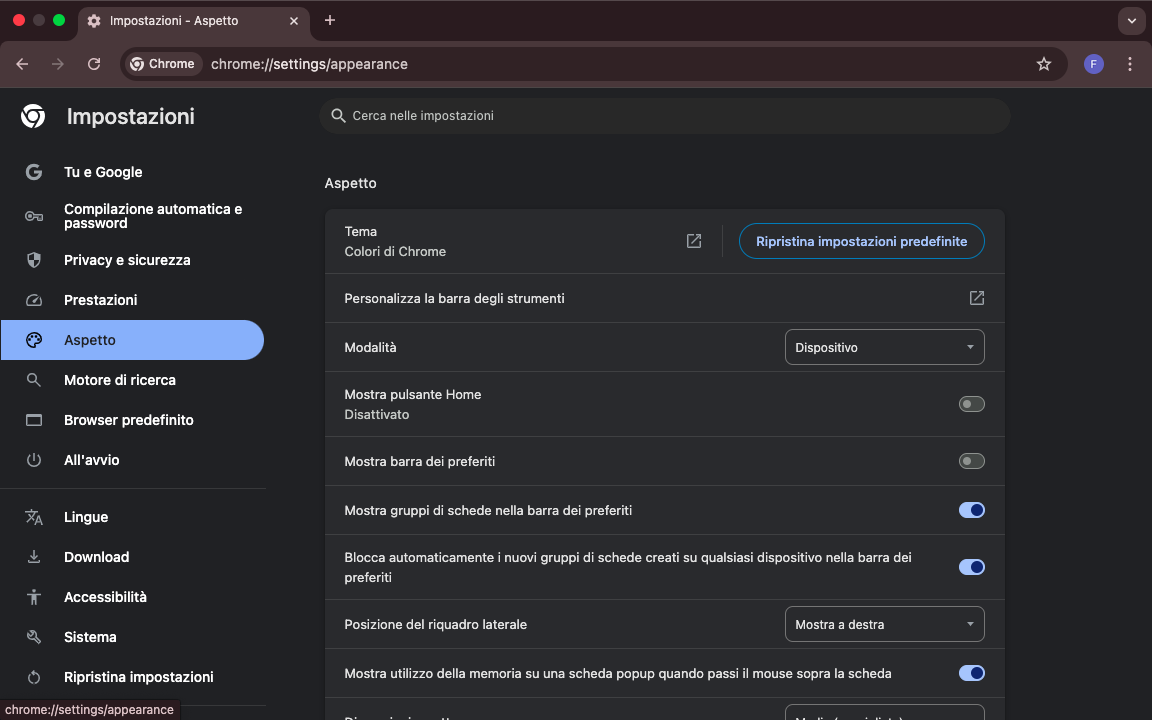Click Ripristina impostazioni predefinite

pos(861,241)
